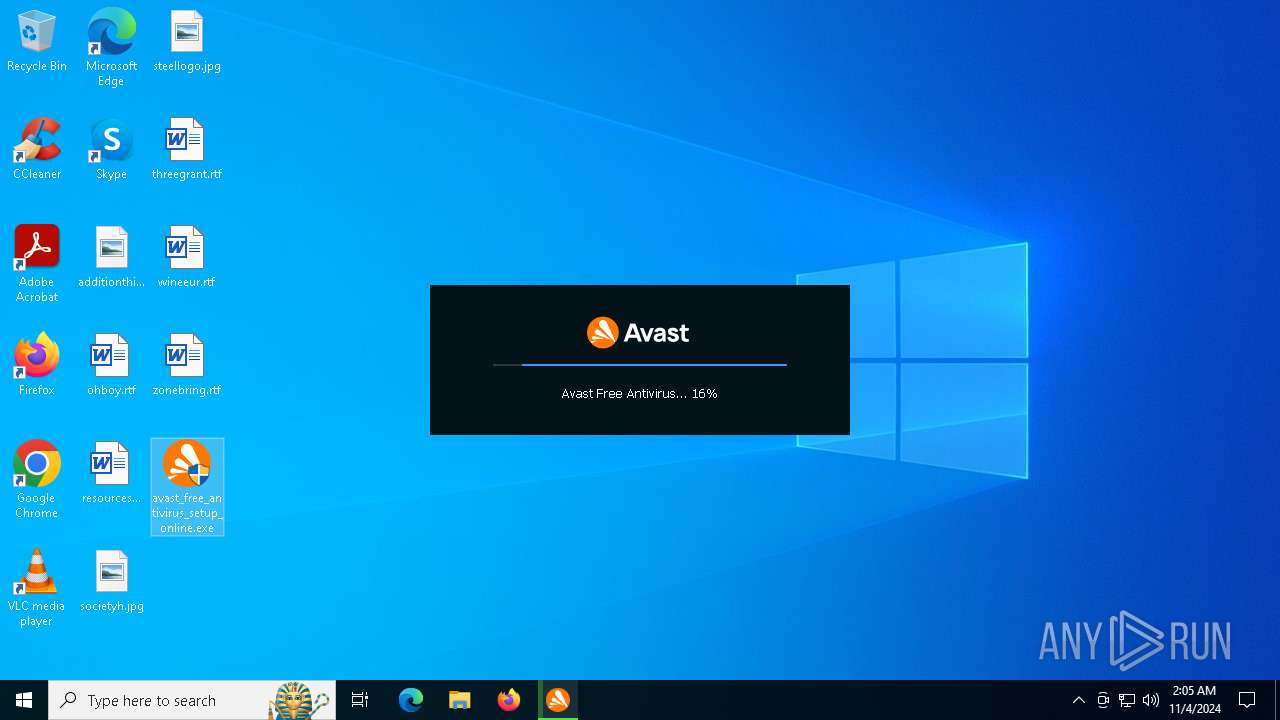Screen dimensions: 1280x720
Task: Select the Google Chrome desktop shortcut
Action: [x=37, y=480]
